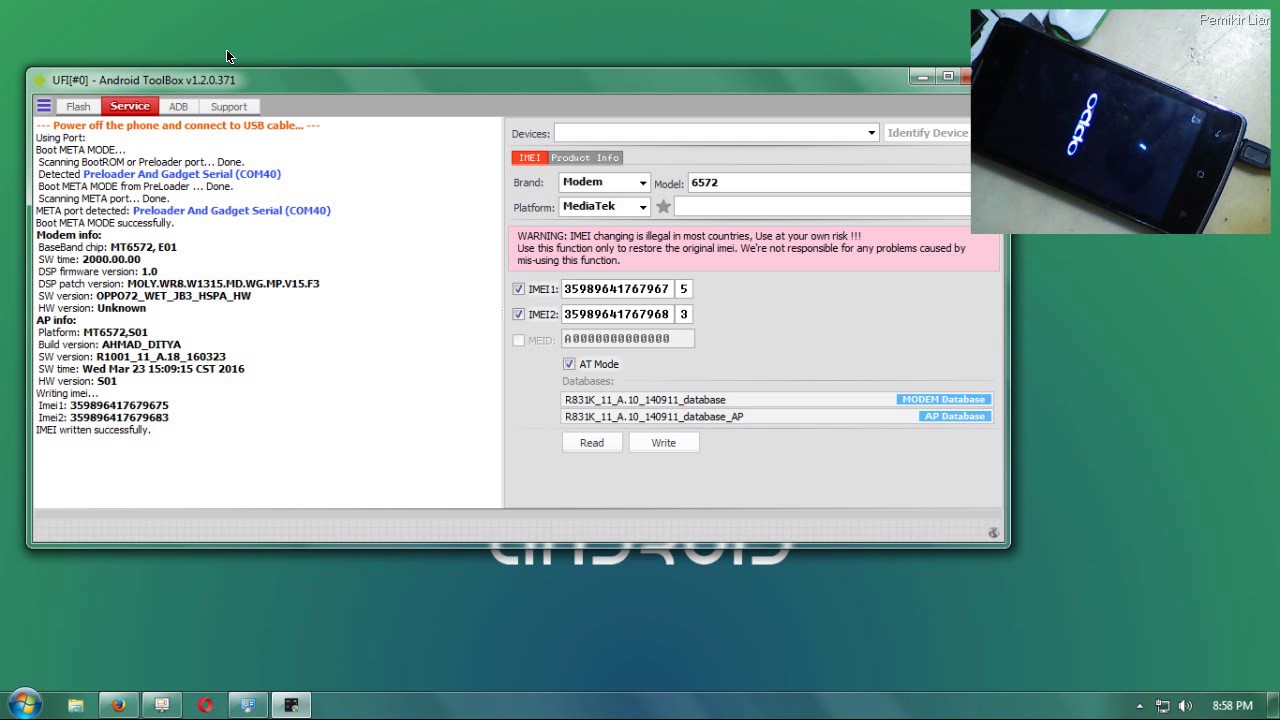Viewport: 1280px width, 720px height.
Task: Open the Support tab
Action: [228, 107]
